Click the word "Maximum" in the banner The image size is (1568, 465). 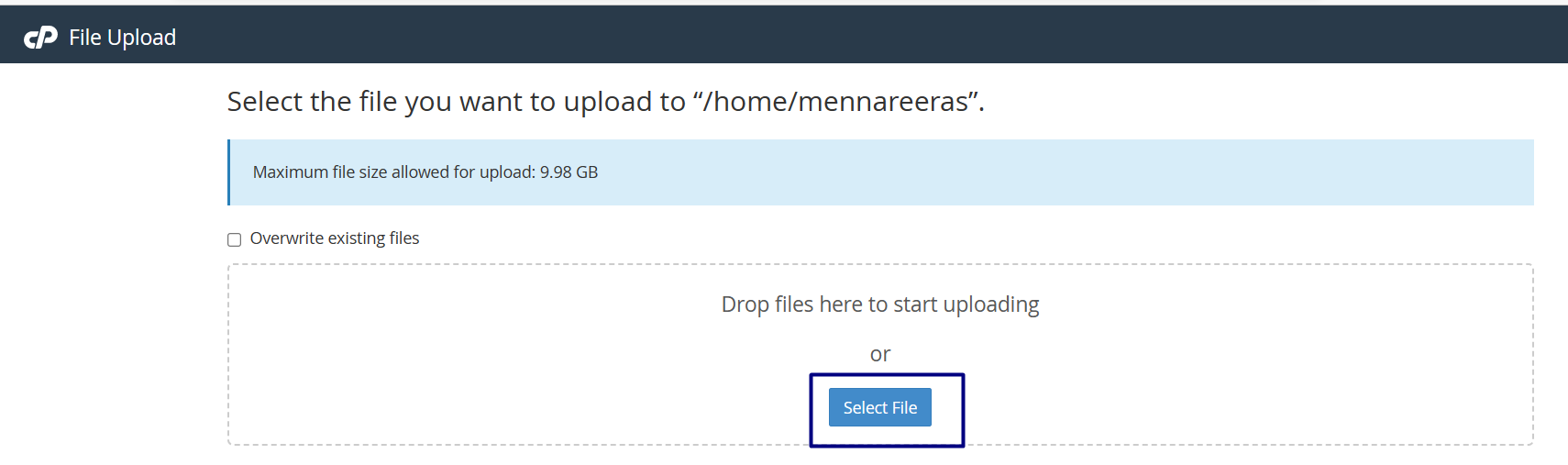(x=291, y=172)
